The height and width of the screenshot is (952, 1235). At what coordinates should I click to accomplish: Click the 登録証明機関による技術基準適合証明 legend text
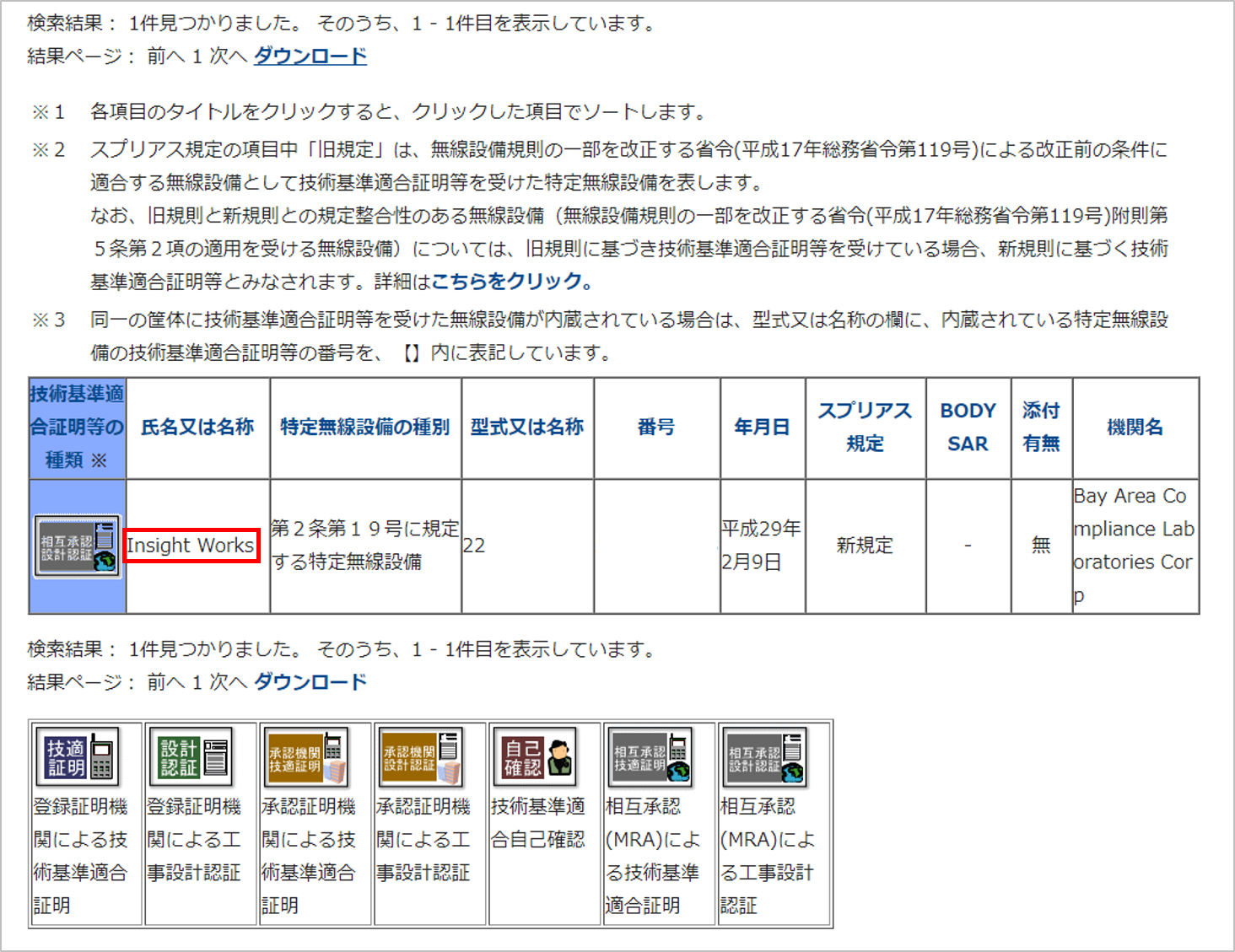pyautogui.click(x=80, y=856)
